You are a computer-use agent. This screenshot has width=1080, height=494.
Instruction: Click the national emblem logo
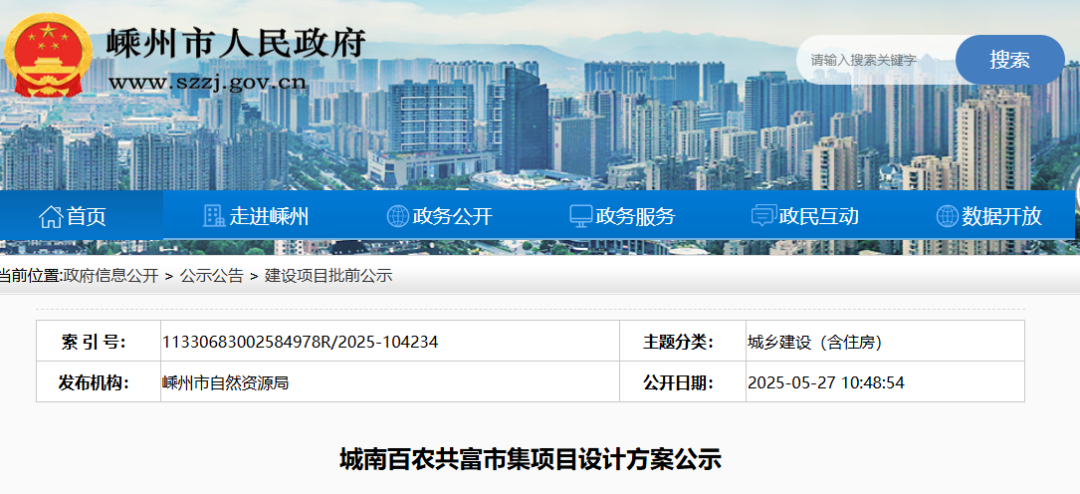point(48,52)
